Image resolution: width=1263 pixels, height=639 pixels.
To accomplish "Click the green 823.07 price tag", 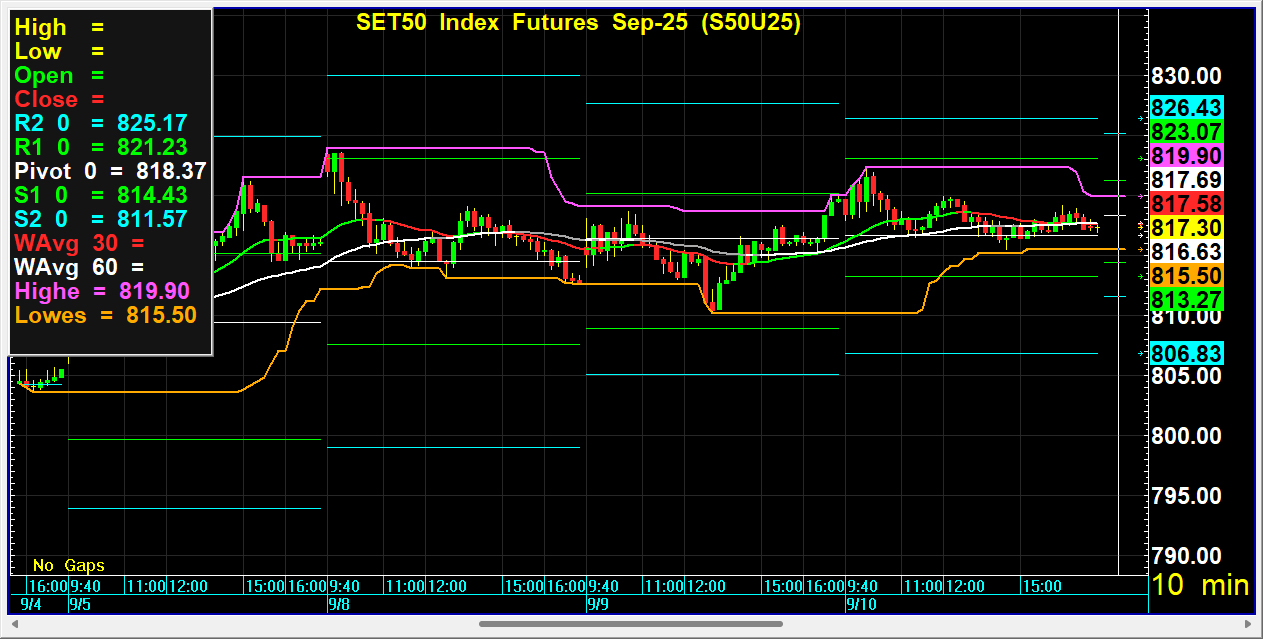I will tap(1187, 132).
